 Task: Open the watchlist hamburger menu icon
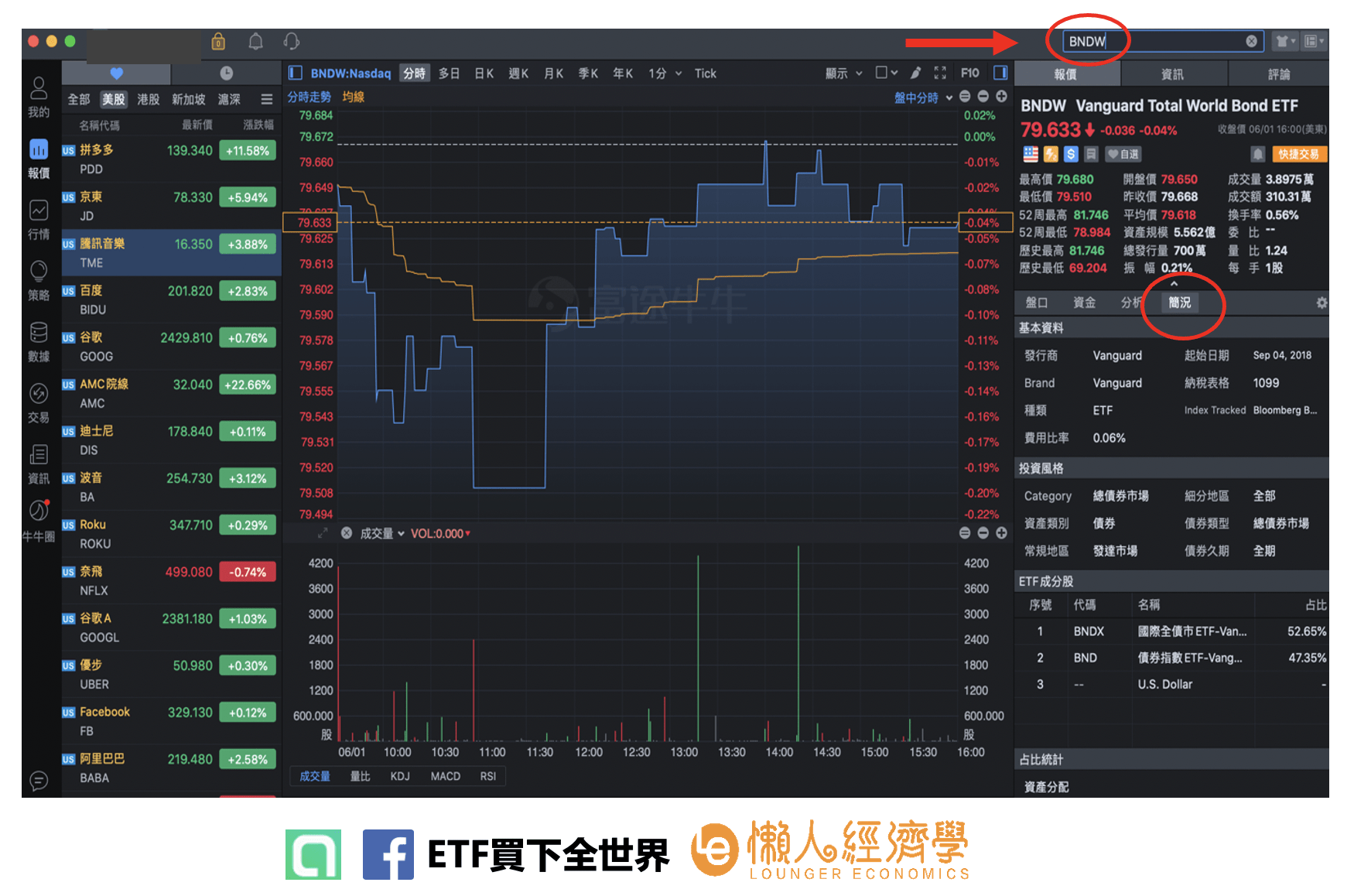click(267, 99)
